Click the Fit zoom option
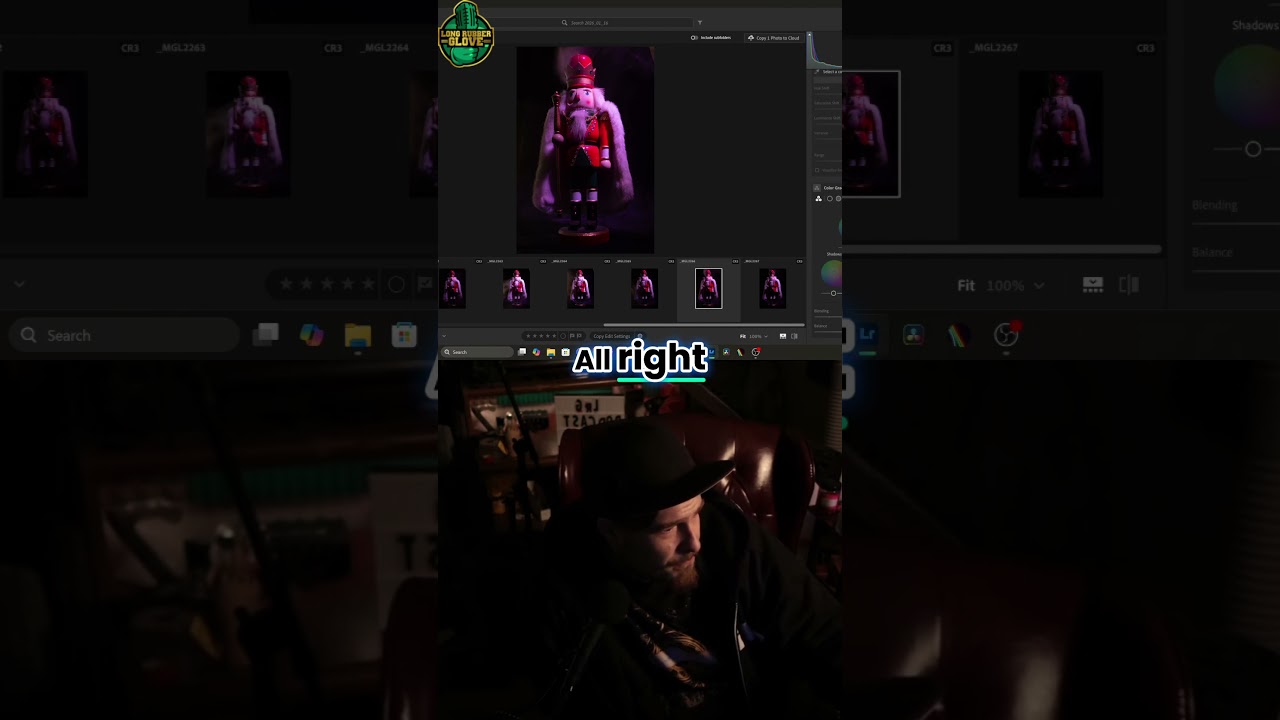This screenshot has height=720, width=1280. coord(743,336)
